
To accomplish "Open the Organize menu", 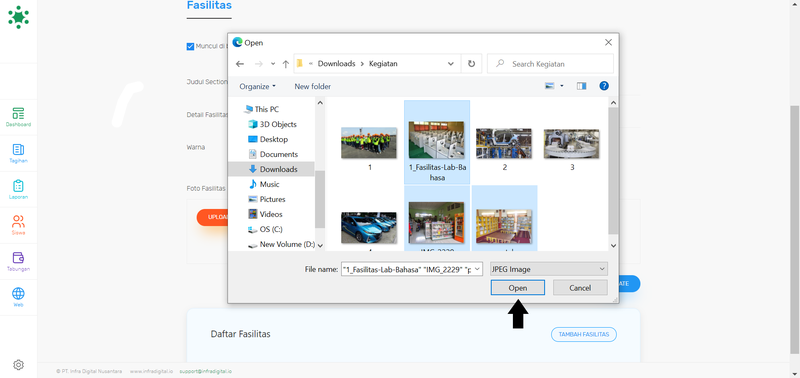I will tap(258, 86).
